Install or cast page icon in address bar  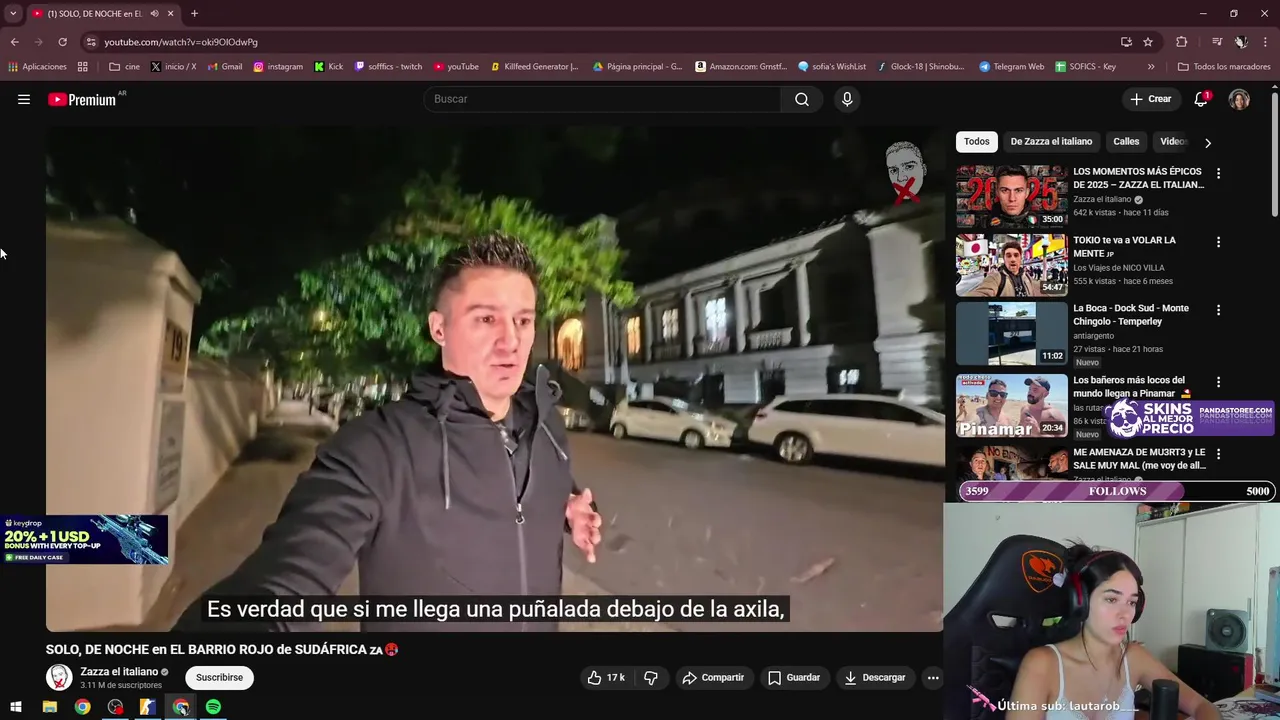(1126, 42)
